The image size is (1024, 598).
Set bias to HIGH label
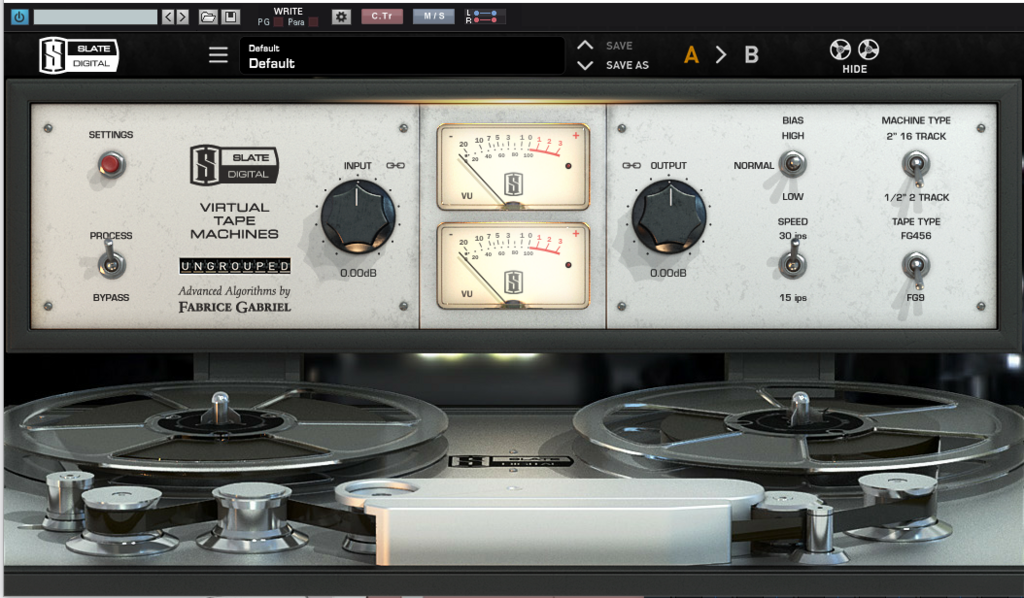click(793, 136)
